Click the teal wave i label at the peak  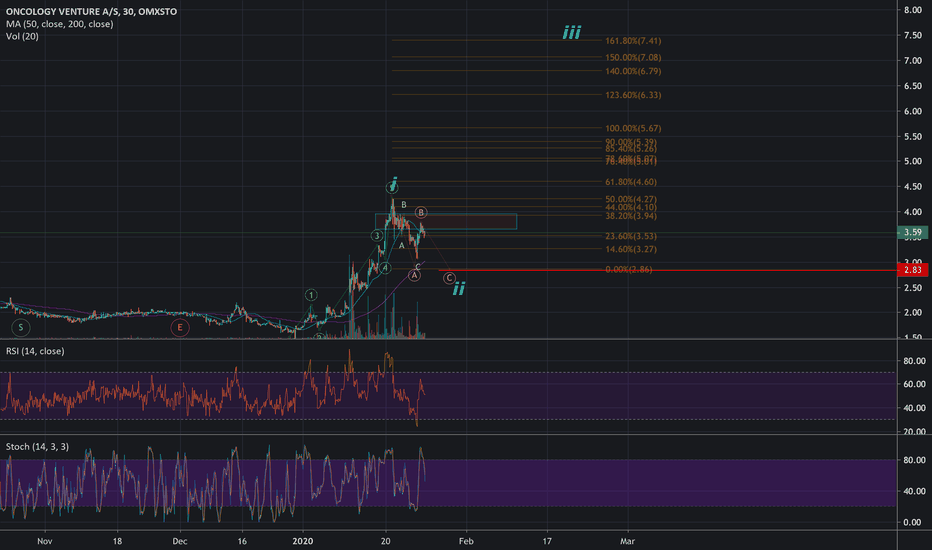(x=393, y=182)
